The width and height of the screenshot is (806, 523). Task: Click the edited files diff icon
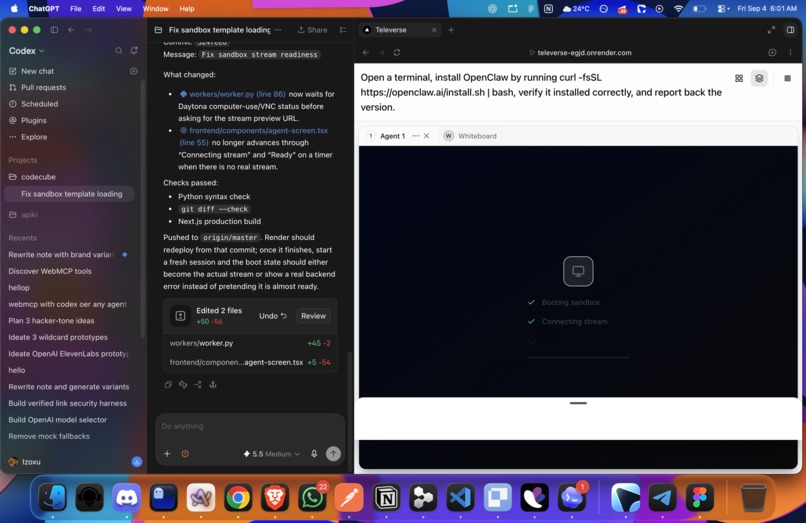180,316
